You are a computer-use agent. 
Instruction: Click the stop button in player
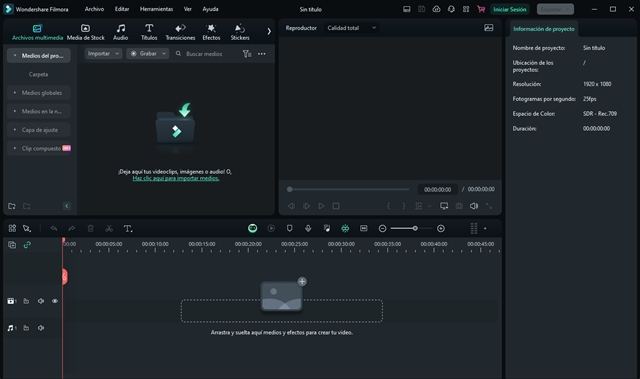pos(336,206)
